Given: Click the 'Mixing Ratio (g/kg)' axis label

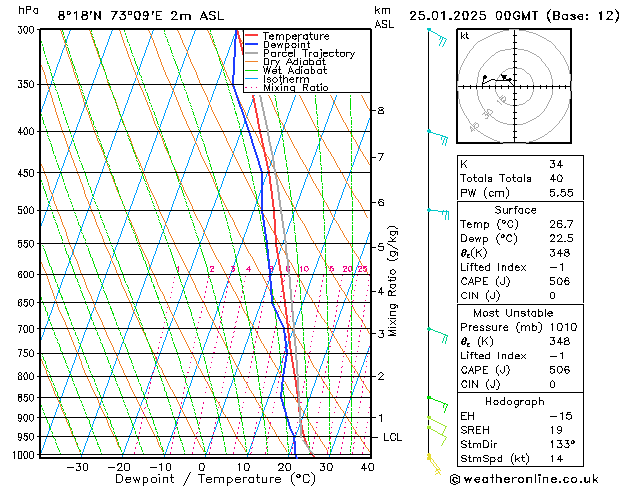Looking at the screenshot, I should tap(392, 281).
